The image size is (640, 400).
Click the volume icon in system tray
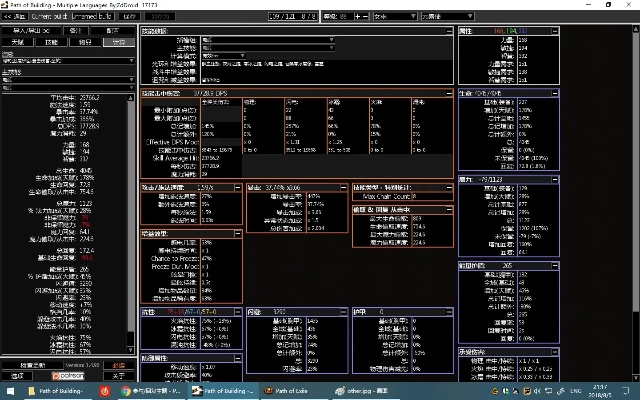click(x=538, y=391)
